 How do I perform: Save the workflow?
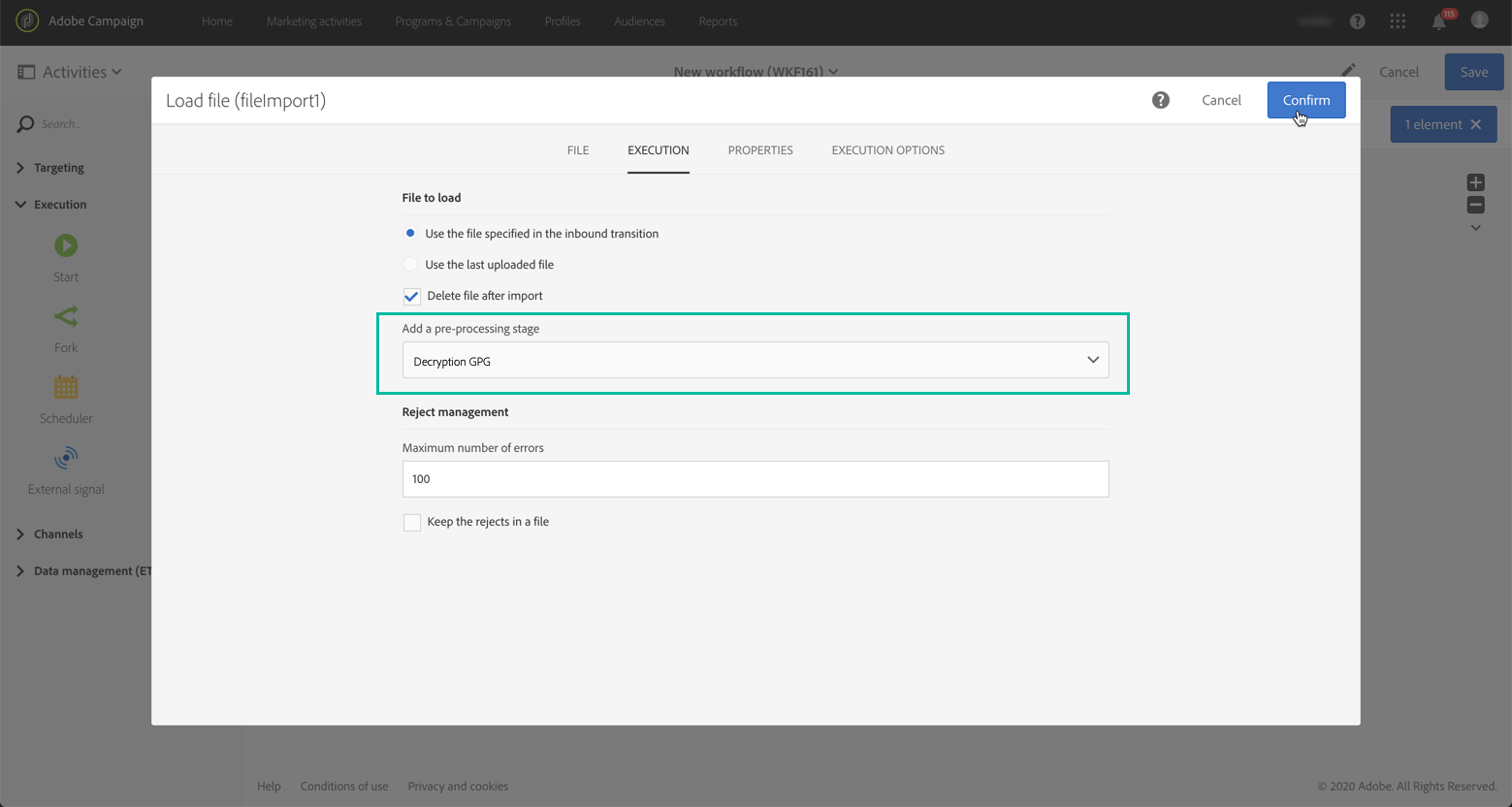(x=1474, y=72)
